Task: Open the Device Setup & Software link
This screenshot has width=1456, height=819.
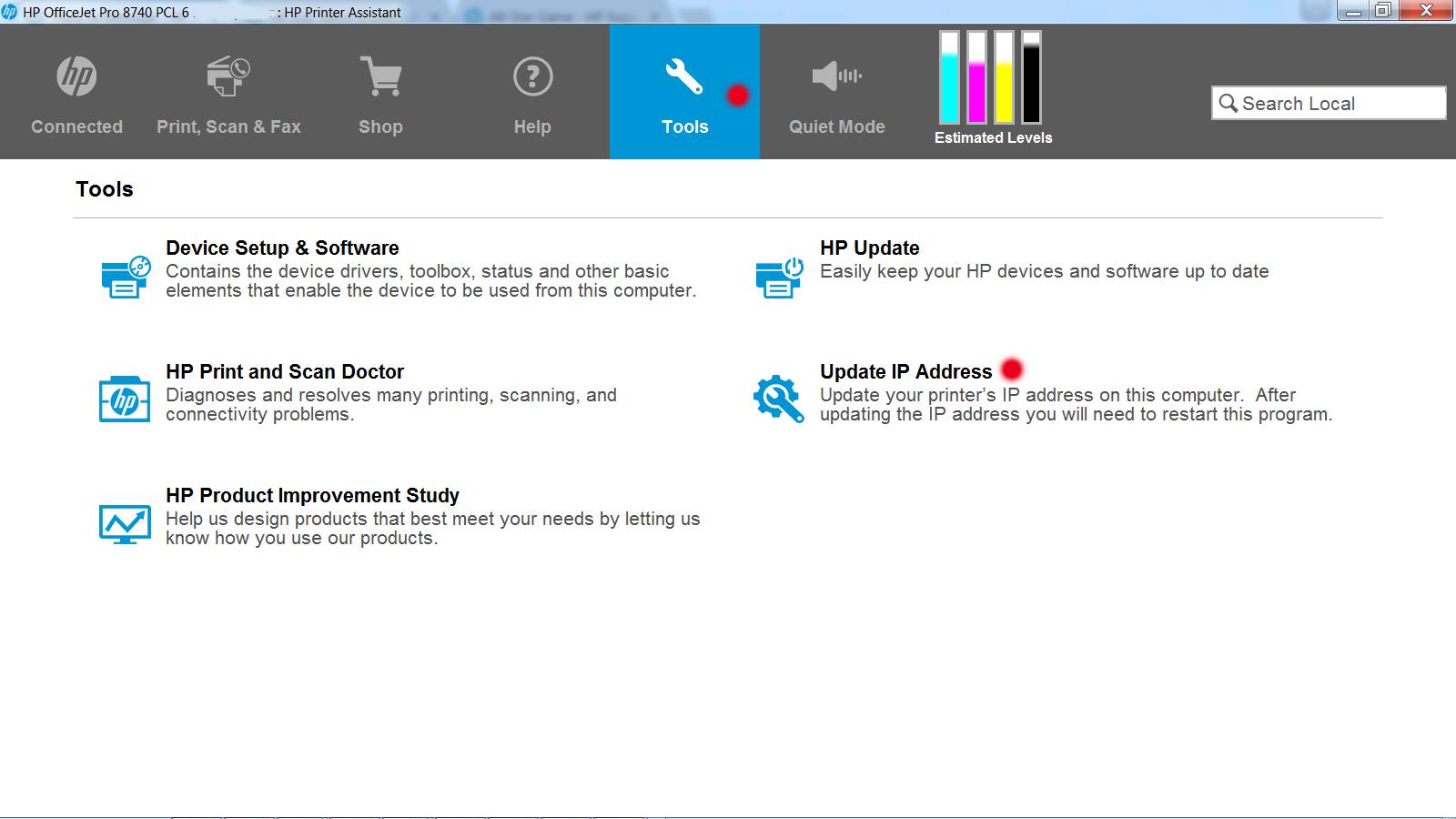Action: (282, 248)
